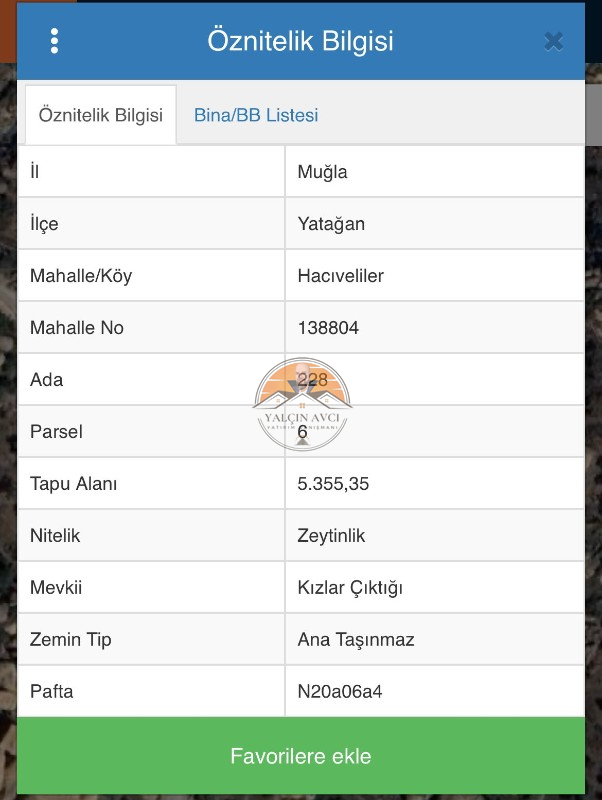
Task: Click the dialog title Öznitelik Bilgisi header
Action: (x=300, y=40)
